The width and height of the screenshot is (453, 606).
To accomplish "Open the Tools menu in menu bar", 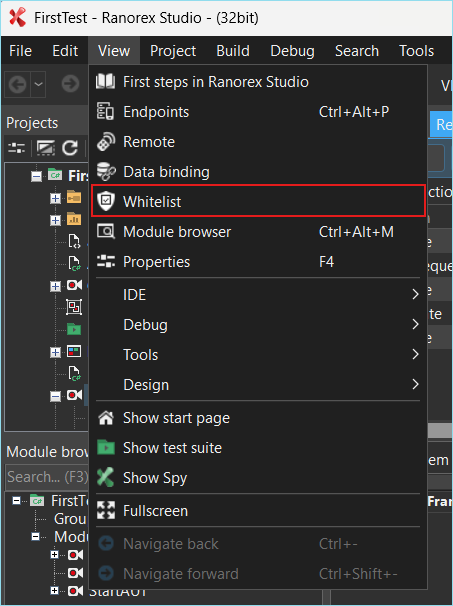I will tap(416, 51).
